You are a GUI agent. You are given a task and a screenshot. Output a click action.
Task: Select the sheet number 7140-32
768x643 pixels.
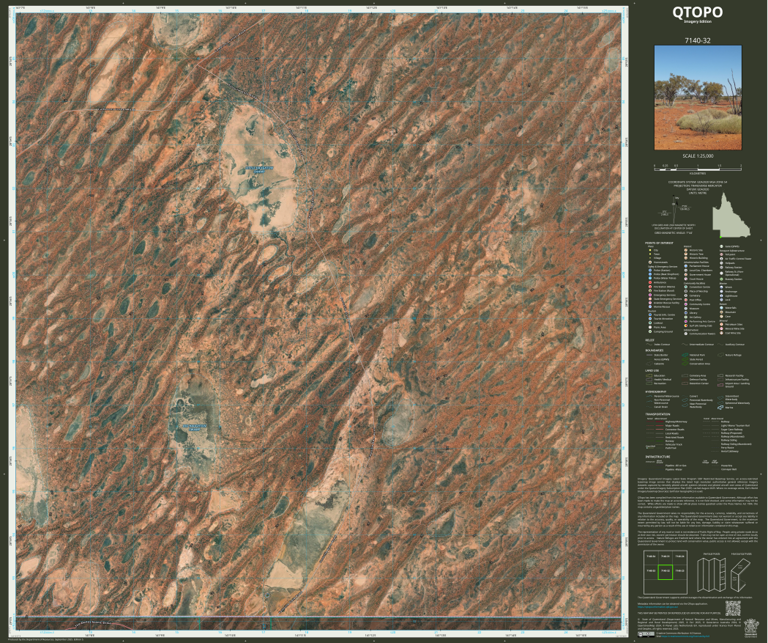point(698,41)
